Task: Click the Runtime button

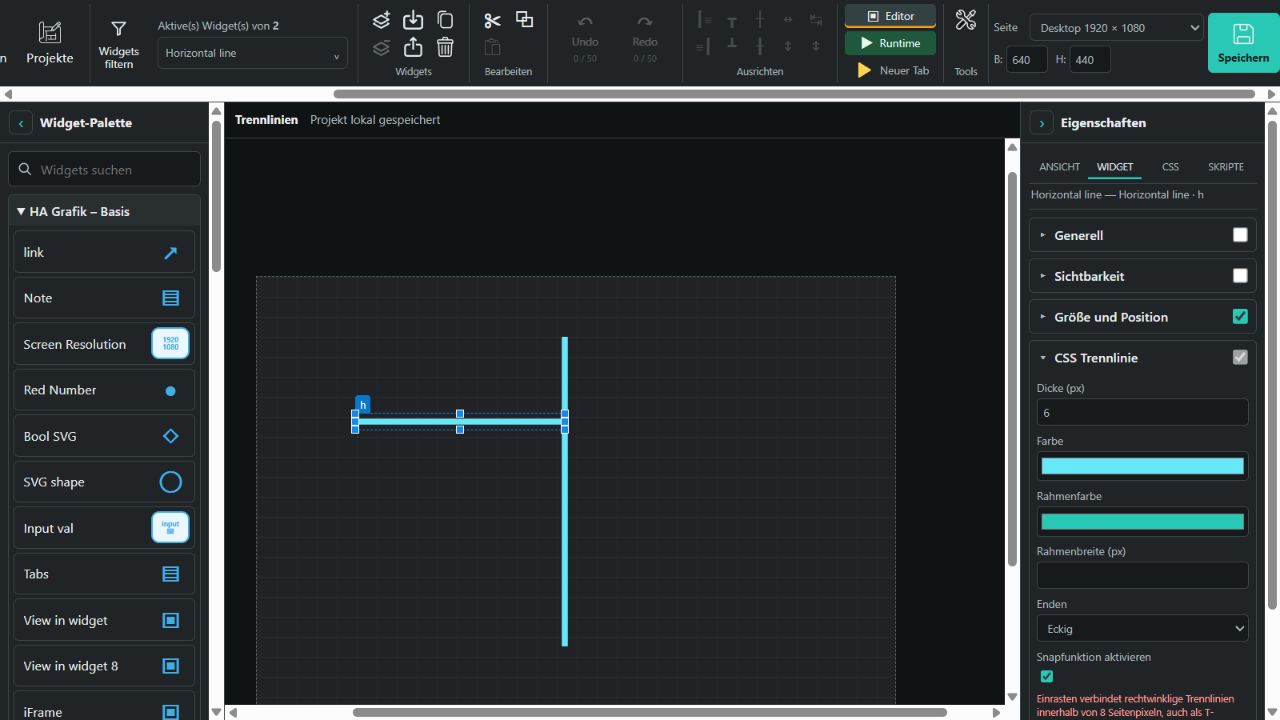Action: [x=890, y=43]
